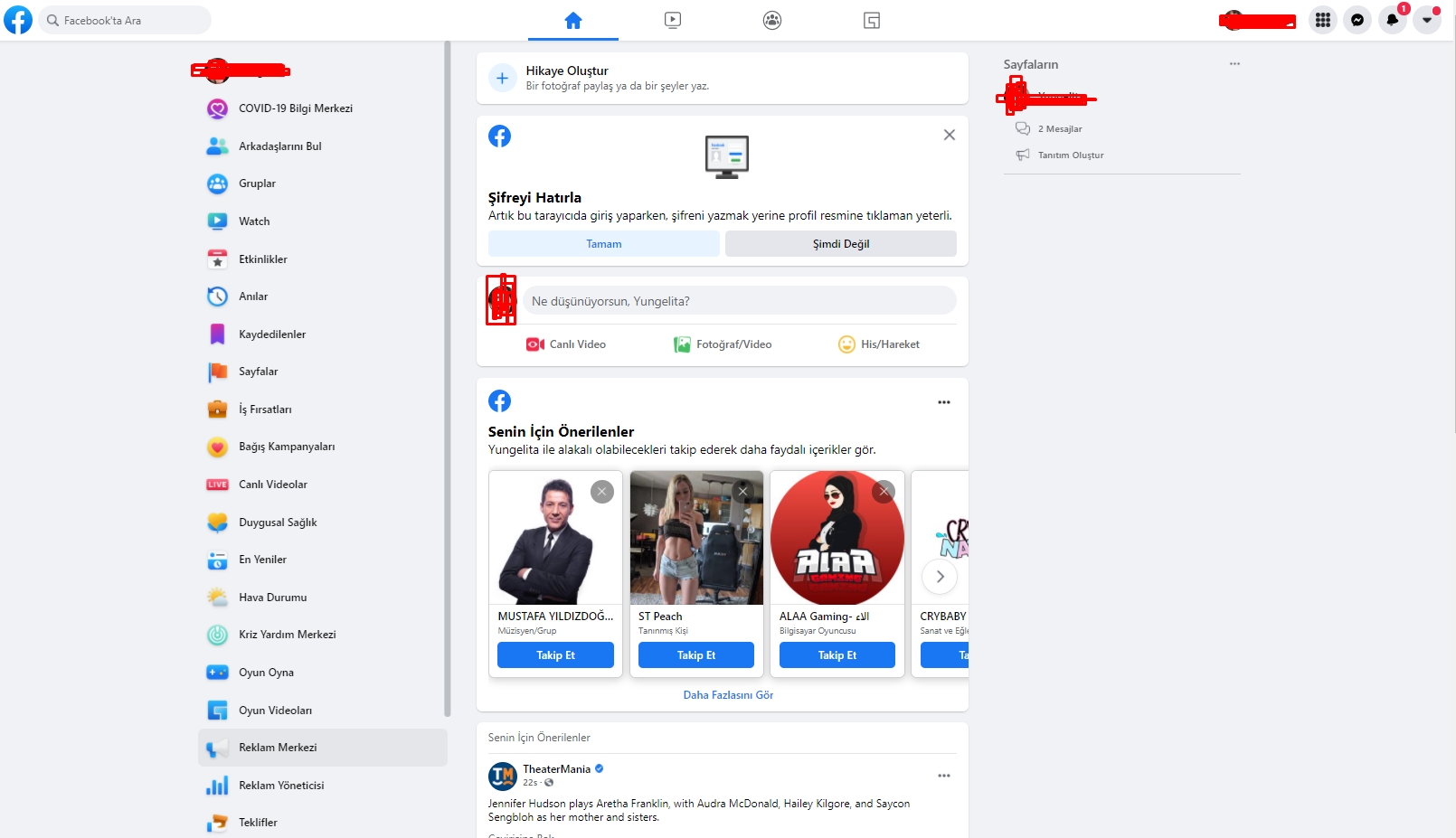Screen dimensions: 1456x838
Task: Dismiss the Şifreyi Hatırla card
Action: point(949,135)
